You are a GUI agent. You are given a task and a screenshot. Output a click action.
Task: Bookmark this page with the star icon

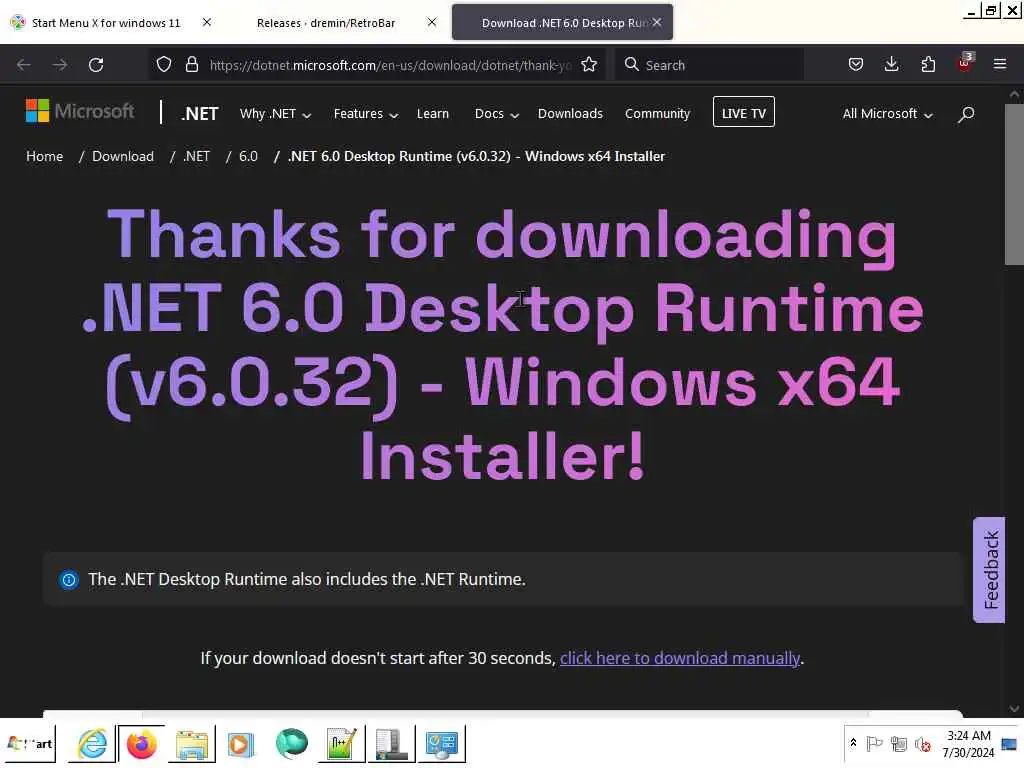tap(589, 65)
